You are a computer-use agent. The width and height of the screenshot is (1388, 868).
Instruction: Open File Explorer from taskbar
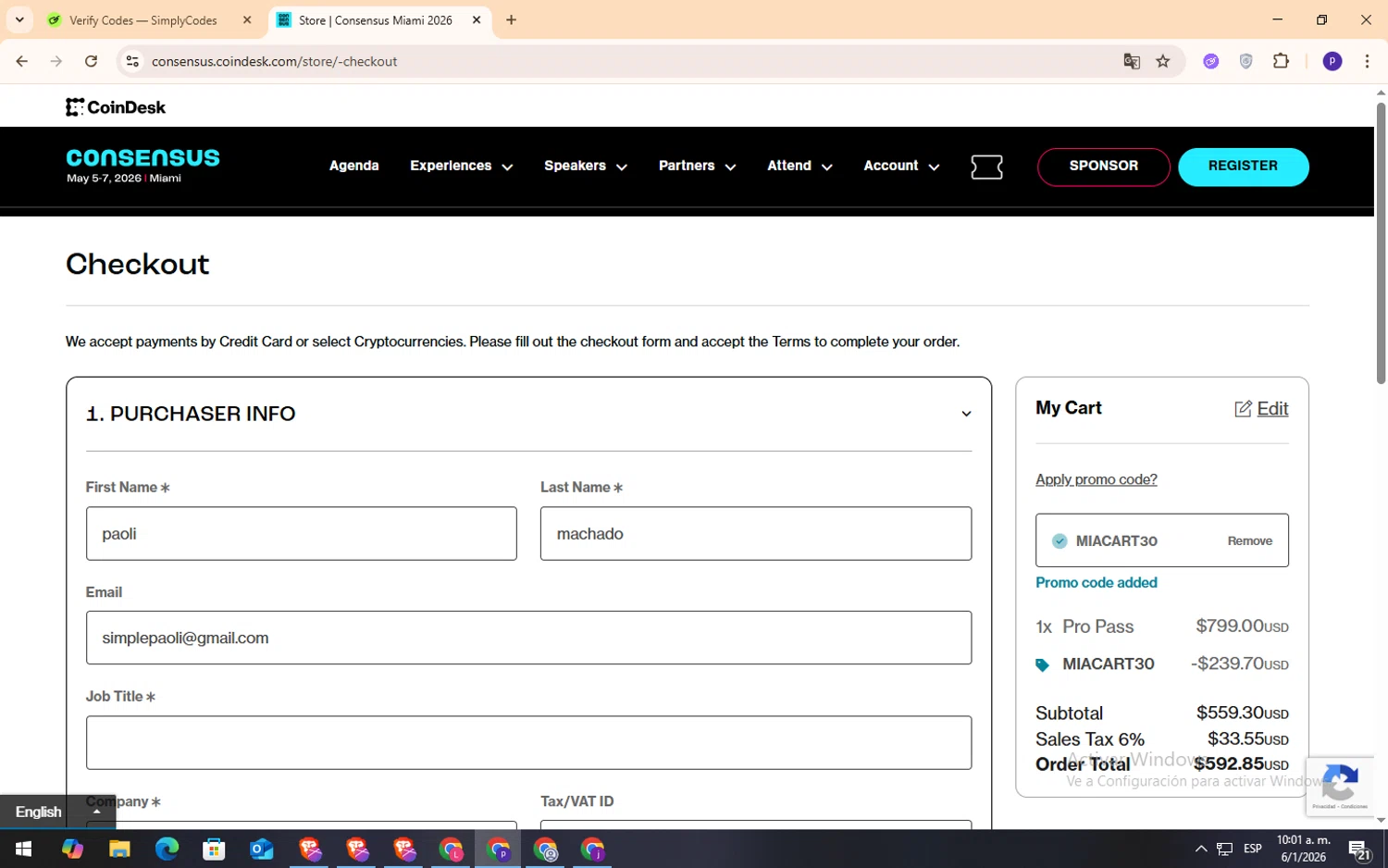119,849
